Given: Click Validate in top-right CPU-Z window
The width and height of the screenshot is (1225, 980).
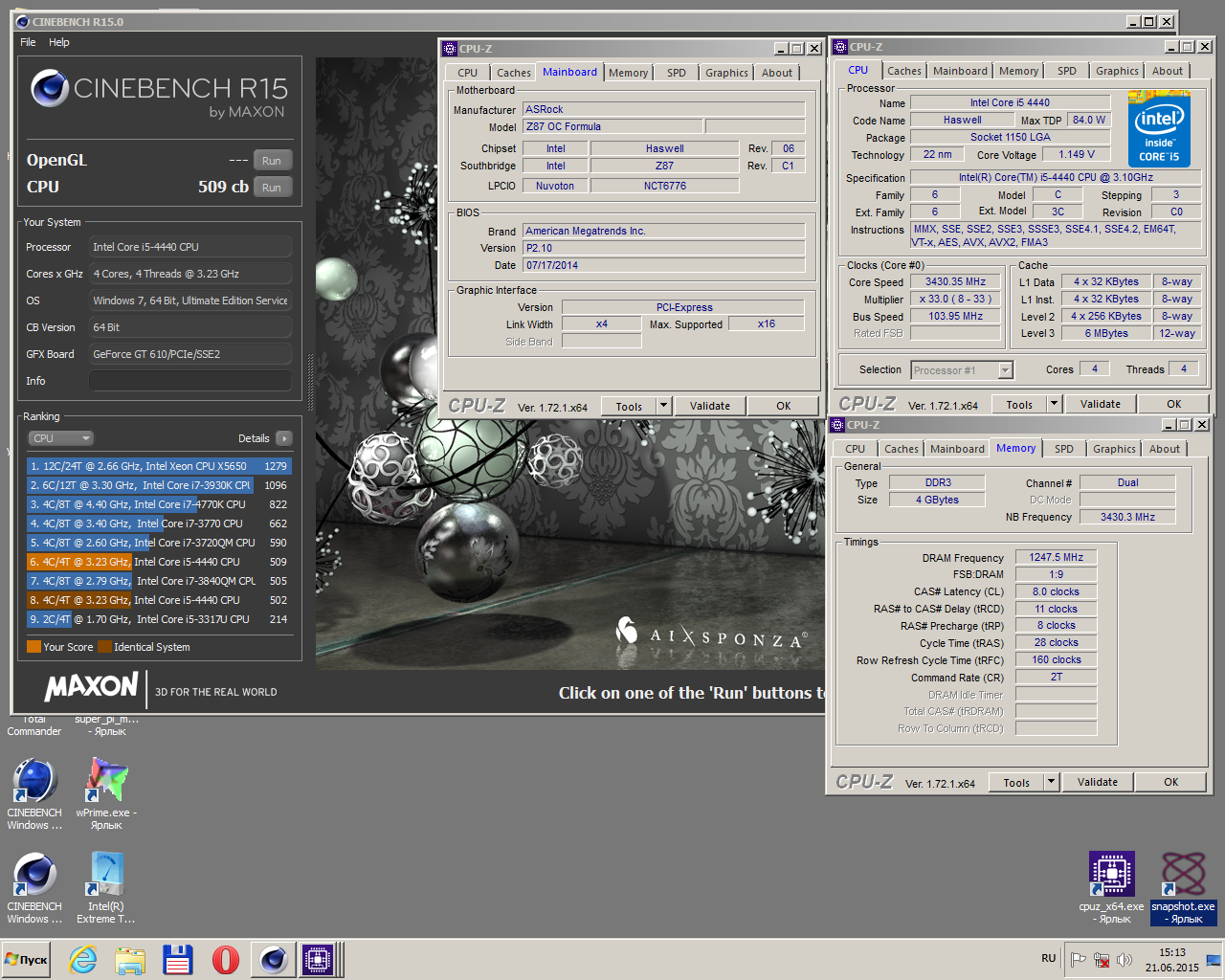Looking at the screenshot, I should tap(1101, 404).
